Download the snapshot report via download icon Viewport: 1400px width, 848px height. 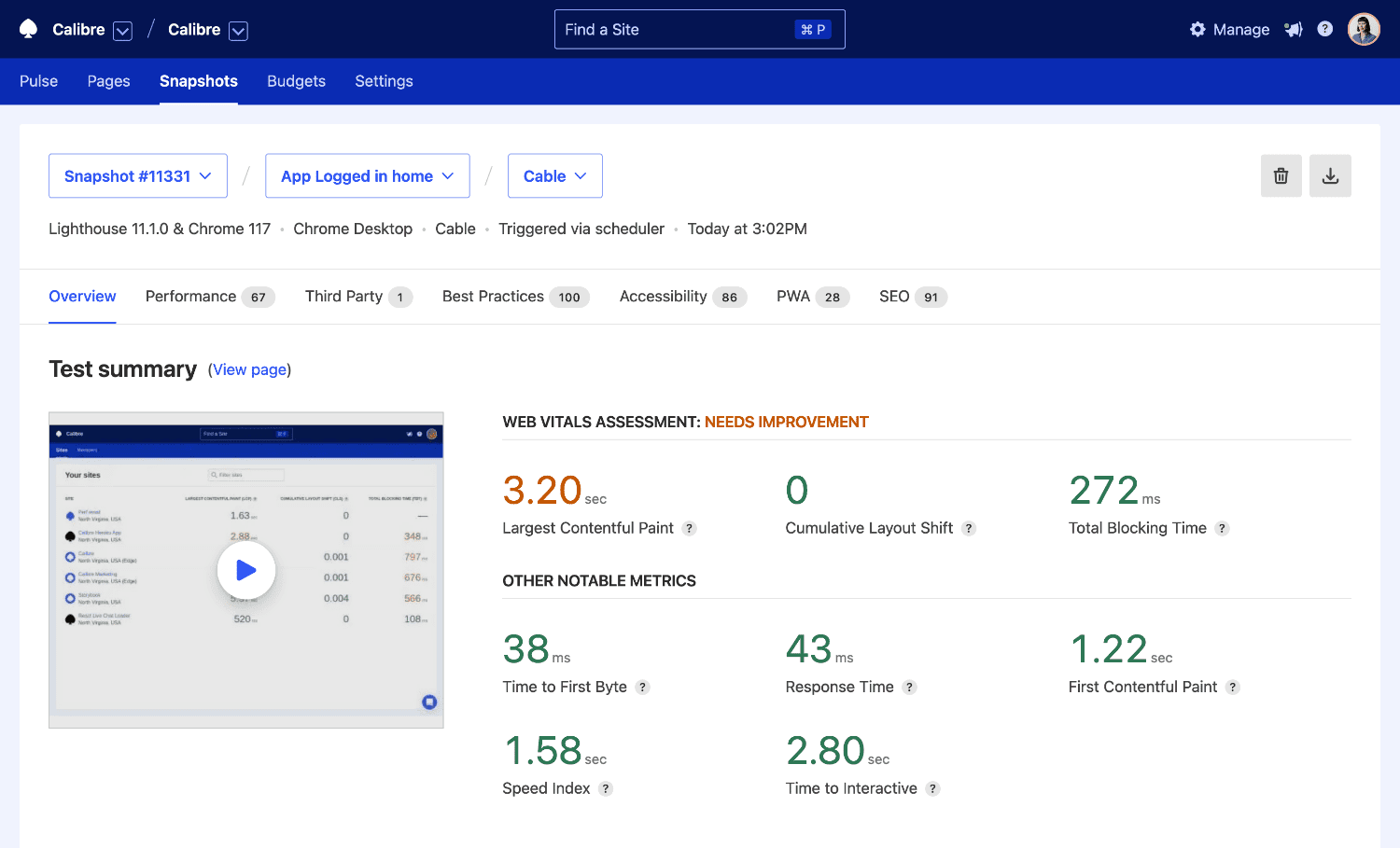(x=1330, y=175)
